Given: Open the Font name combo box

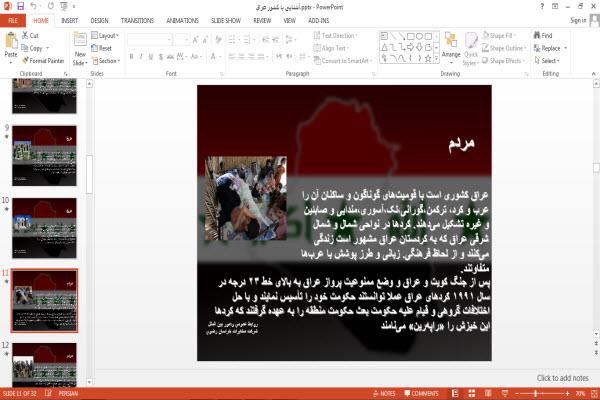Looking at the screenshot, I should pyautogui.click(x=150, y=39).
